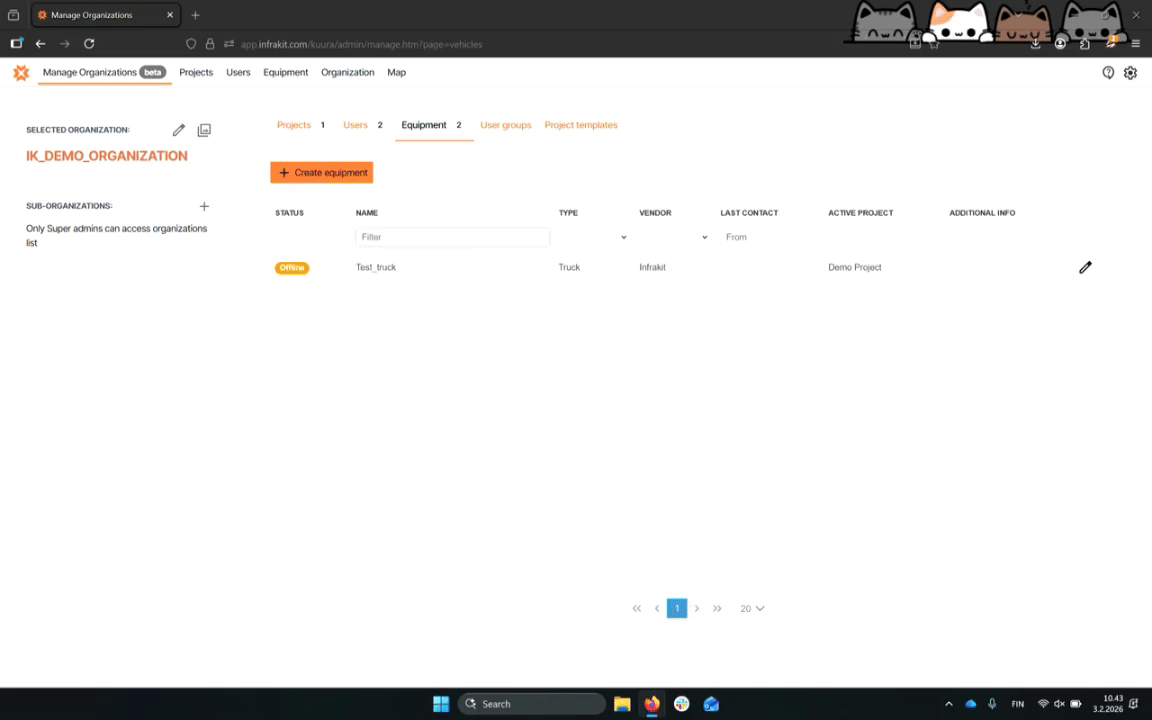Toggle the browser sidebar button
Image resolution: width=1152 pixels, height=720 pixels.
16,44
